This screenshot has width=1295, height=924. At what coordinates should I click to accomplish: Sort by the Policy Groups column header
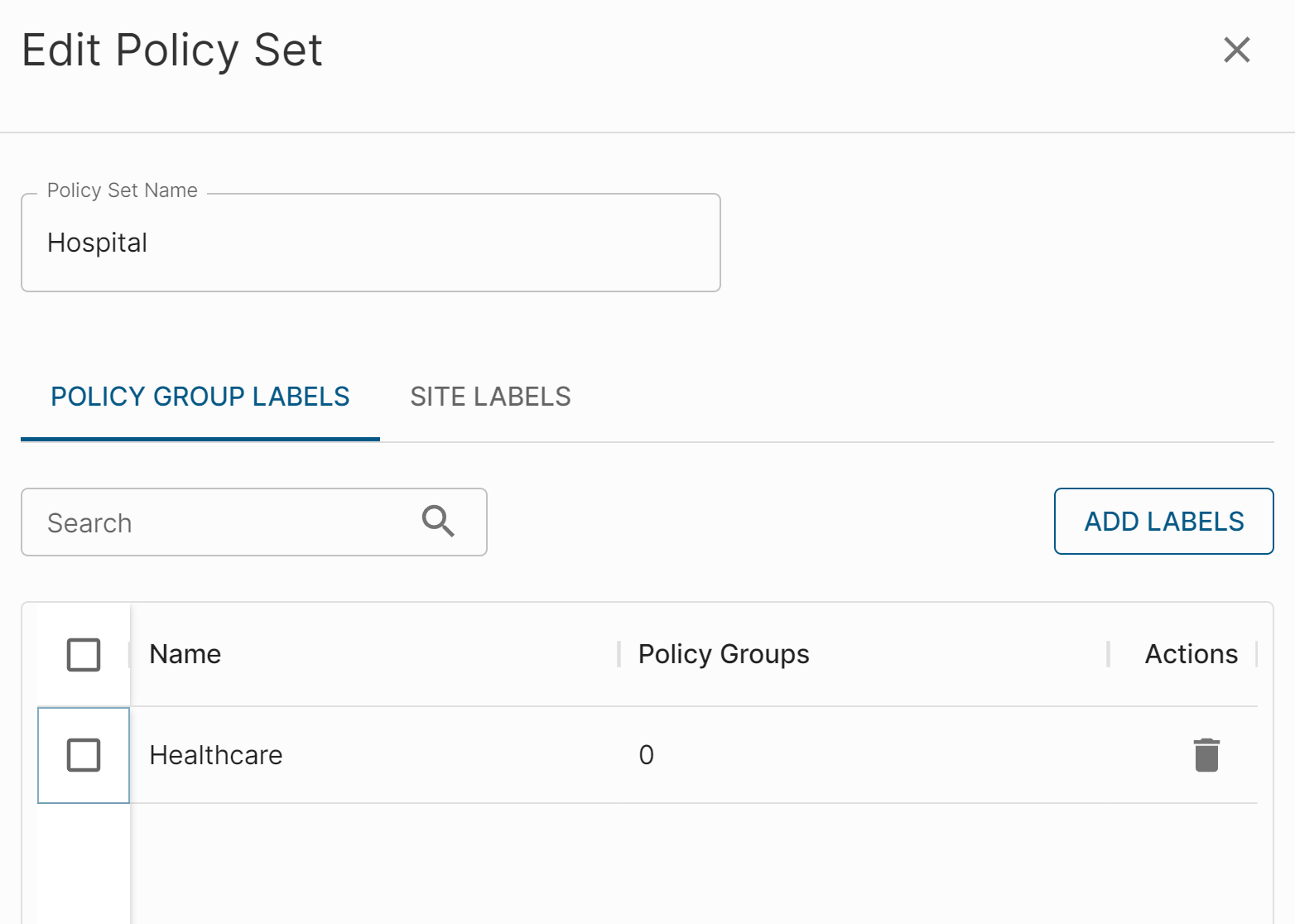click(724, 654)
